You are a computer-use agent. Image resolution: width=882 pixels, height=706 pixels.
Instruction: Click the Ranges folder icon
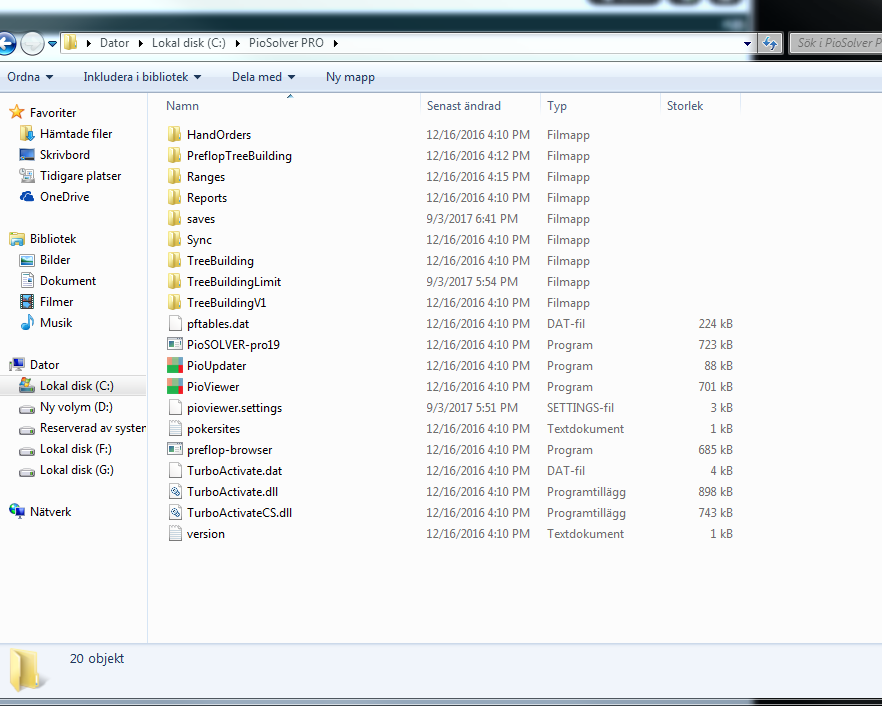coord(174,177)
